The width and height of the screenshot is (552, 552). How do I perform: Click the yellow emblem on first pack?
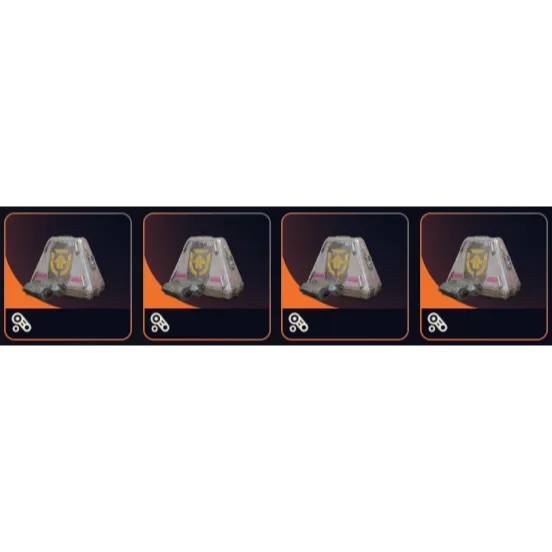[61, 263]
